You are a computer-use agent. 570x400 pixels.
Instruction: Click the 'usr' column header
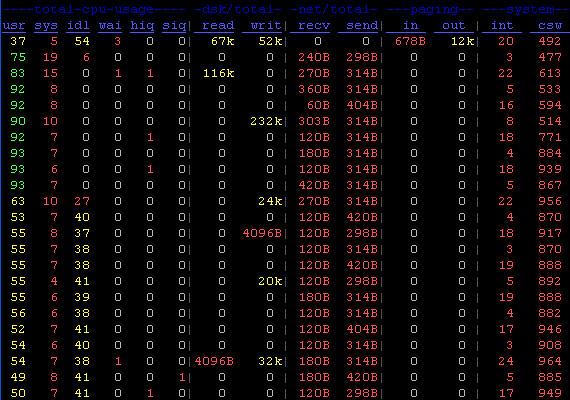14,25
